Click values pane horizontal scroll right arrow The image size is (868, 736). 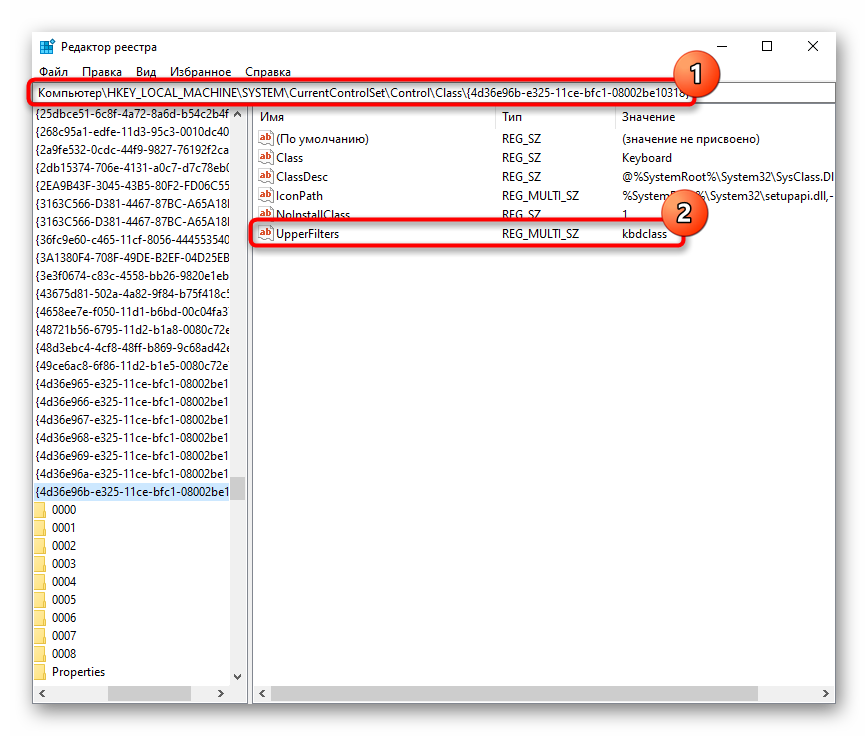click(x=825, y=693)
